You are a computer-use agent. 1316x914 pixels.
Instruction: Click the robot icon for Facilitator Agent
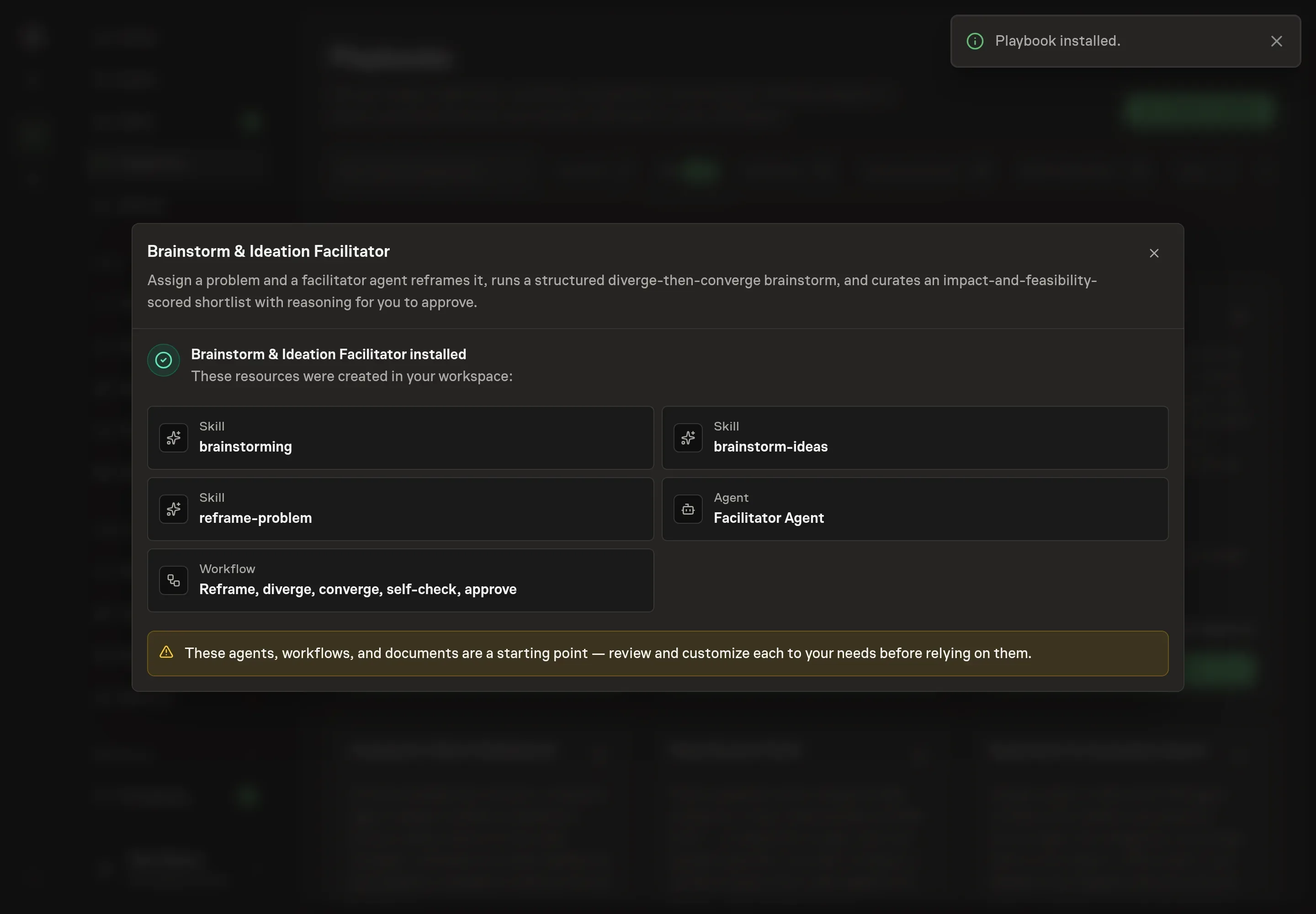[688, 509]
